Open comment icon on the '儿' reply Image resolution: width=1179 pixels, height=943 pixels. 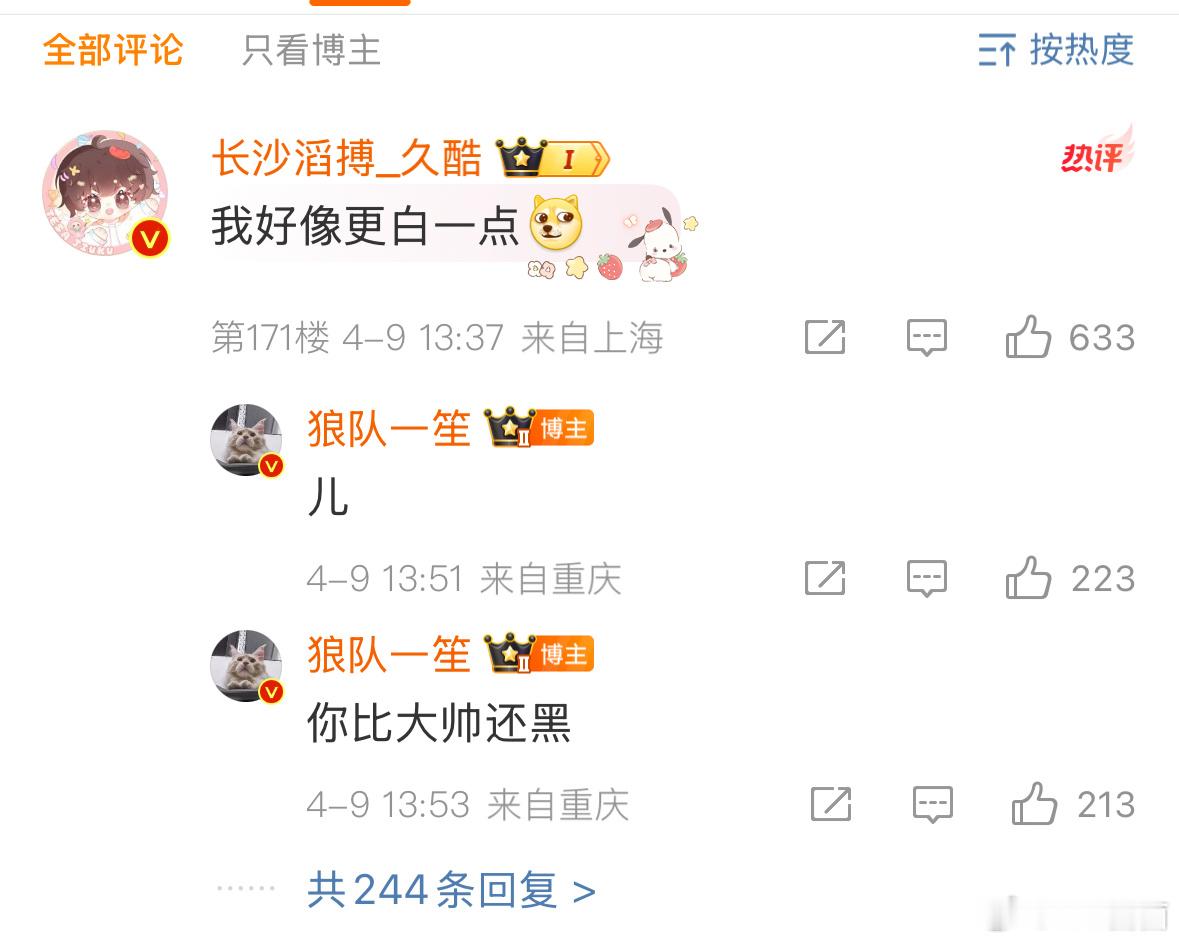[926, 578]
